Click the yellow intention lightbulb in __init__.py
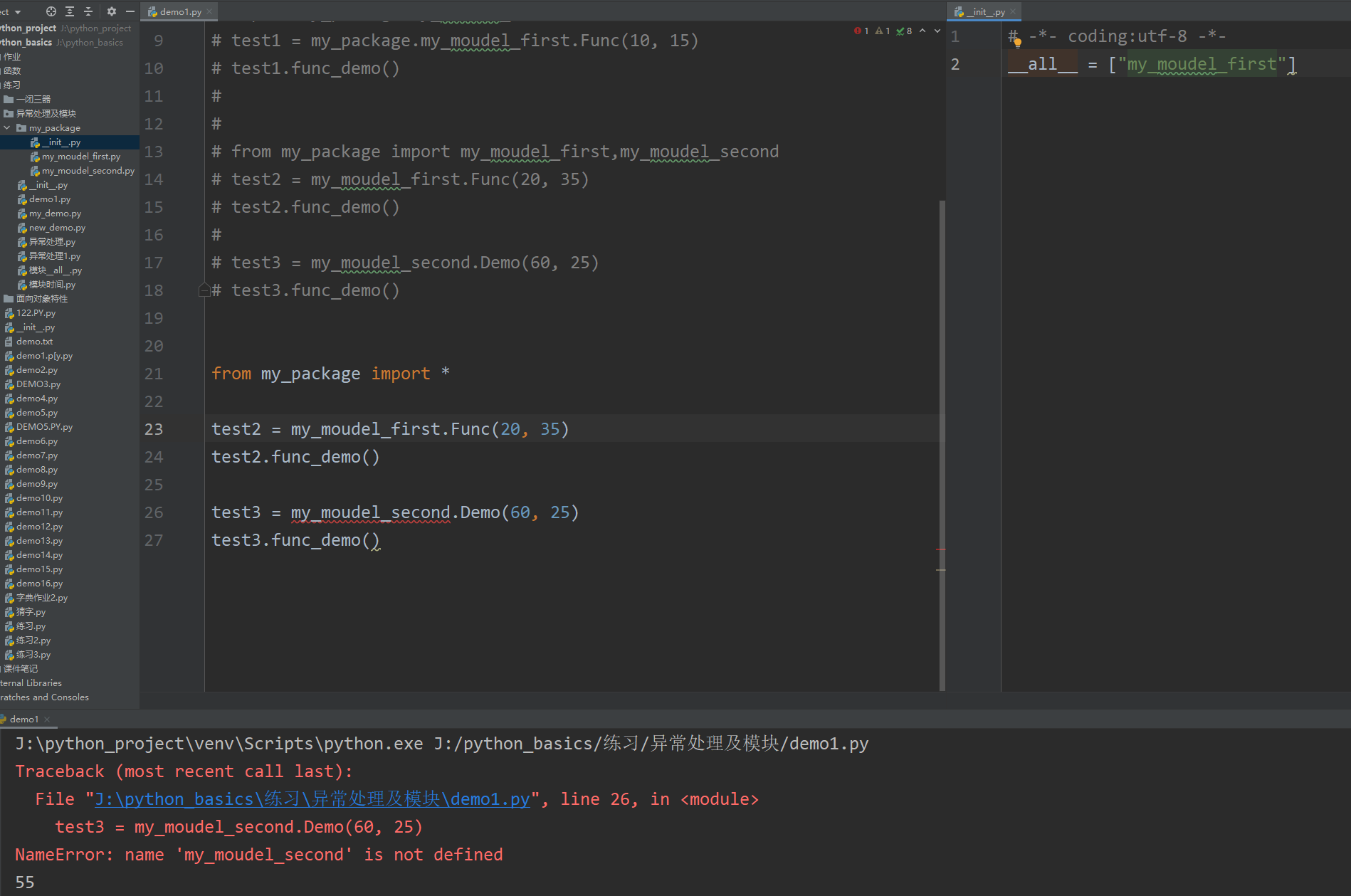The image size is (1351, 896). click(1017, 43)
